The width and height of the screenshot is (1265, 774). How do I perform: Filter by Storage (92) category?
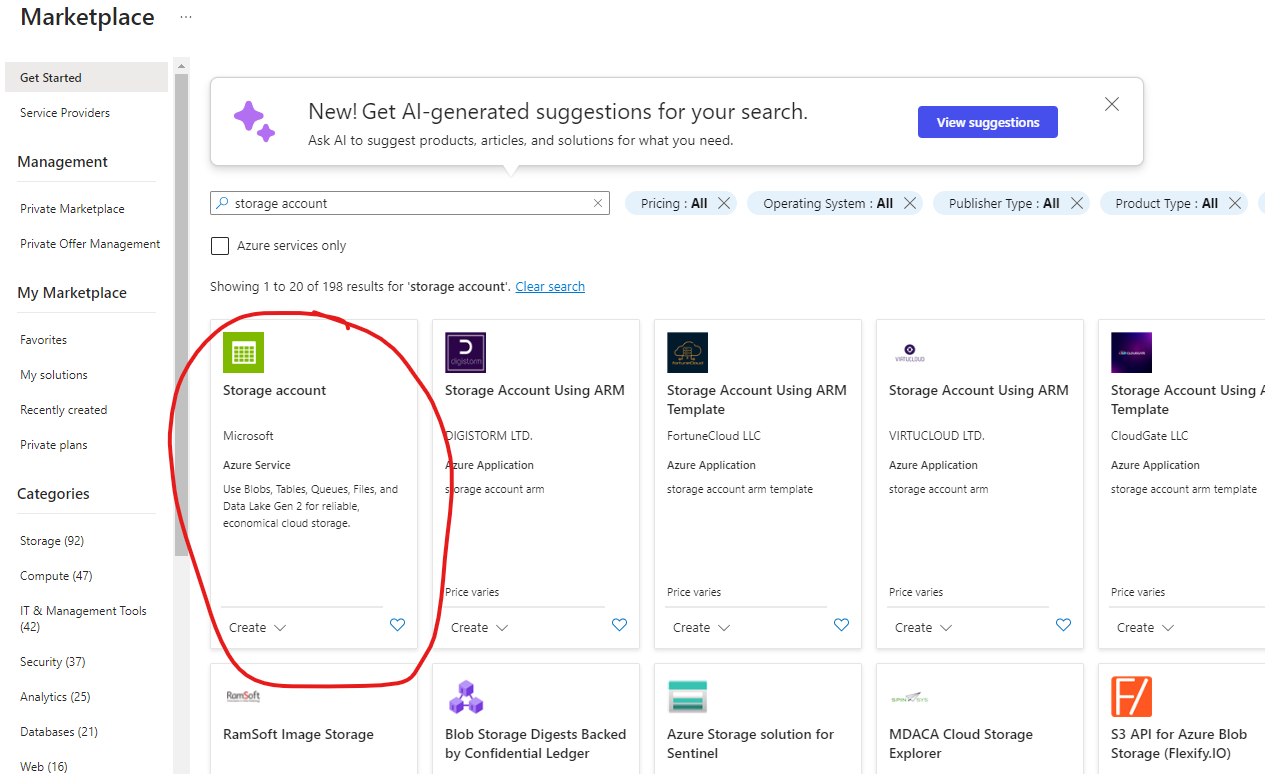click(52, 541)
